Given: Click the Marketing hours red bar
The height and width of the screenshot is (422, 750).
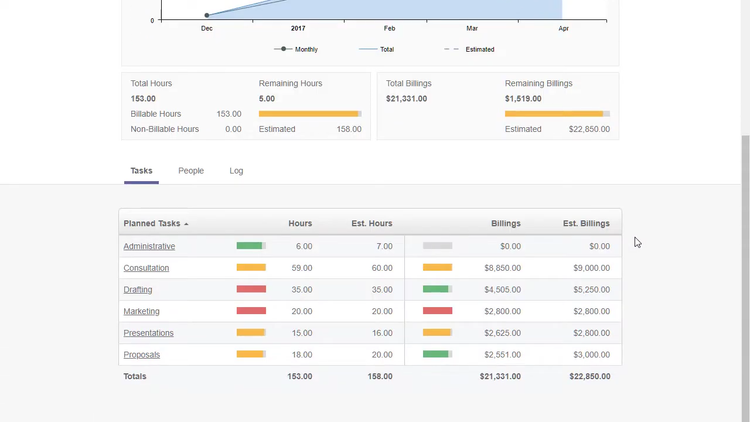Looking at the screenshot, I should (x=251, y=311).
